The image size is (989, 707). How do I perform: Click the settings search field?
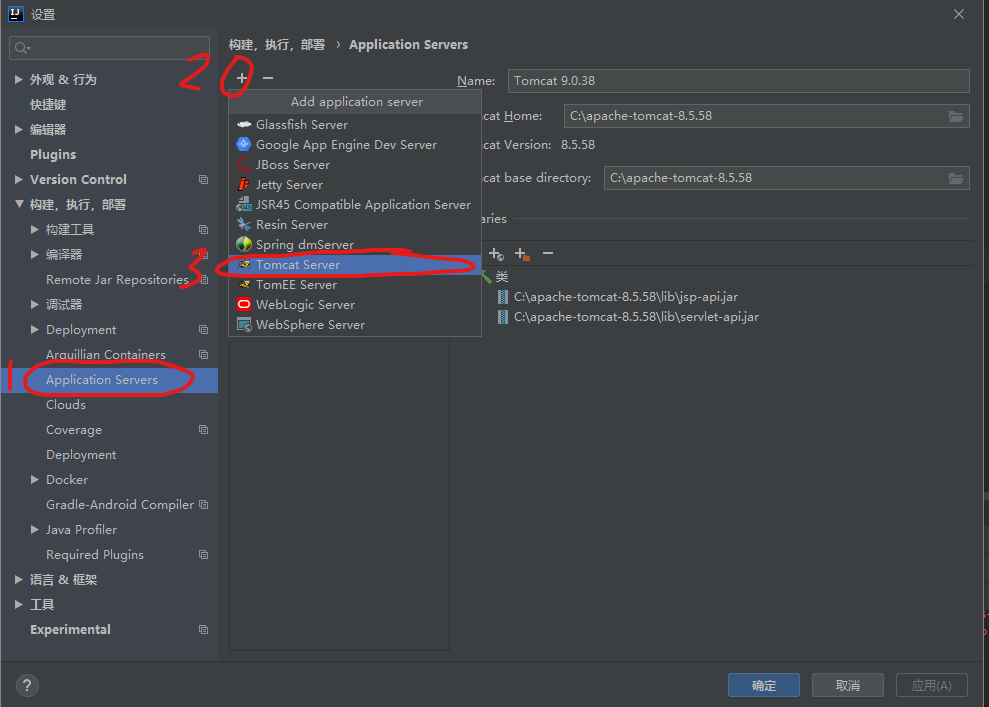pos(110,48)
